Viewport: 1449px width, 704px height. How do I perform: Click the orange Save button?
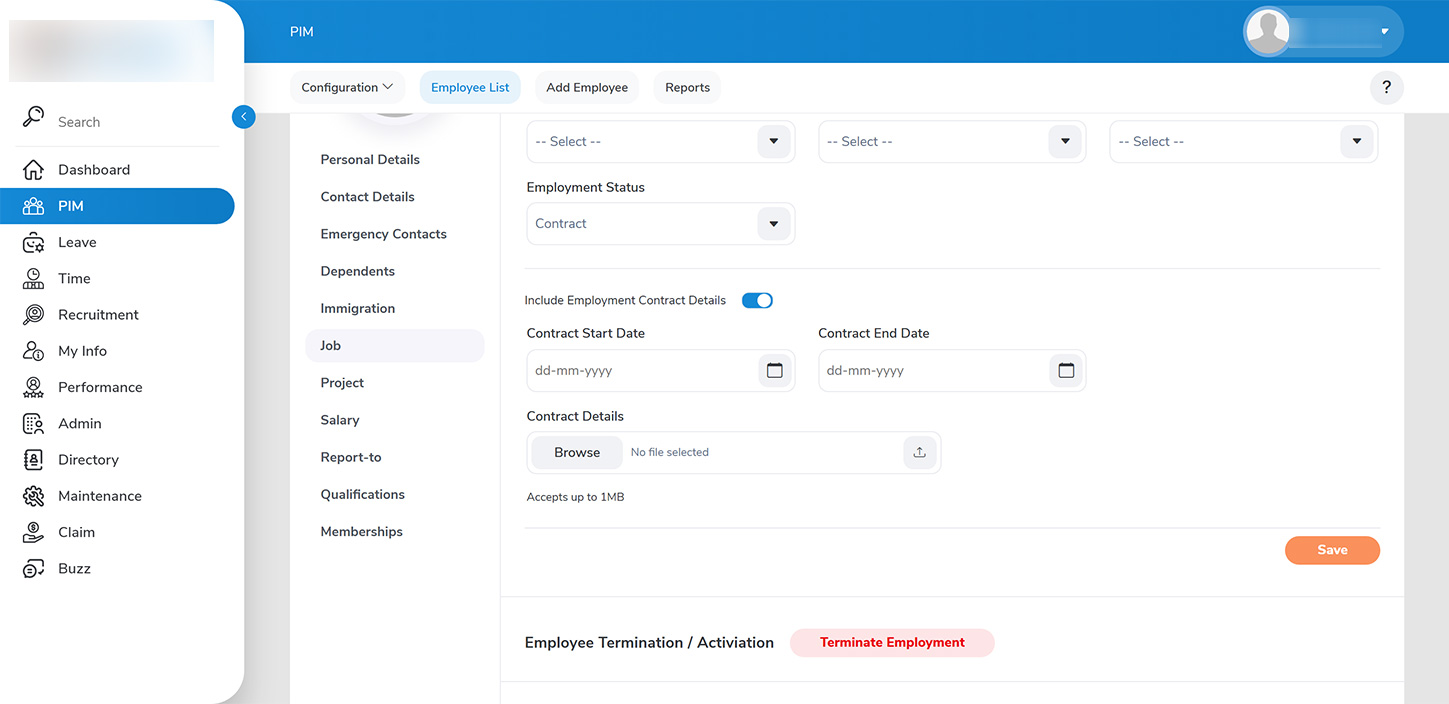[x=1331, y=551]
